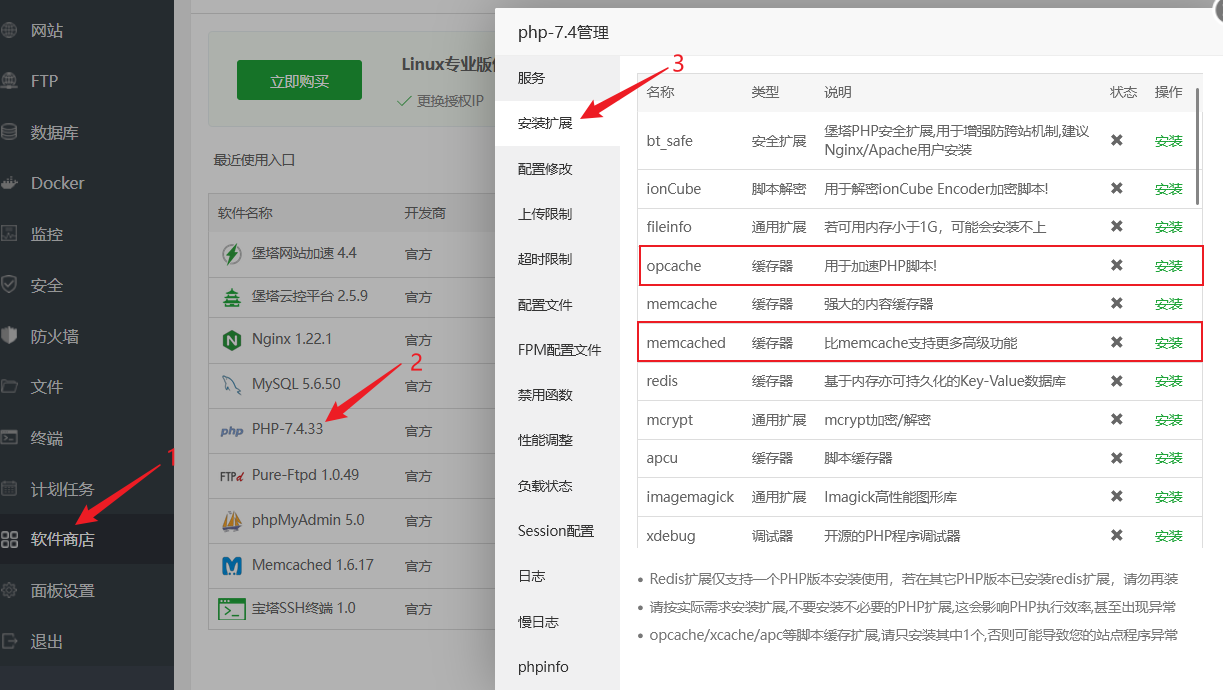Click the Nginx hexagon icon

pyautogui.click(x=231, y=341)
